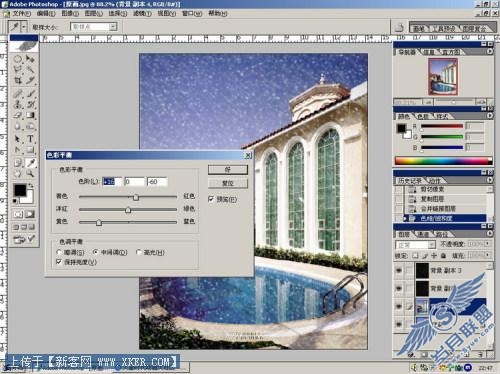Viewport: 500px width, 374px height.
Task: Select the Eraser tool
Action: coord(18,115)
